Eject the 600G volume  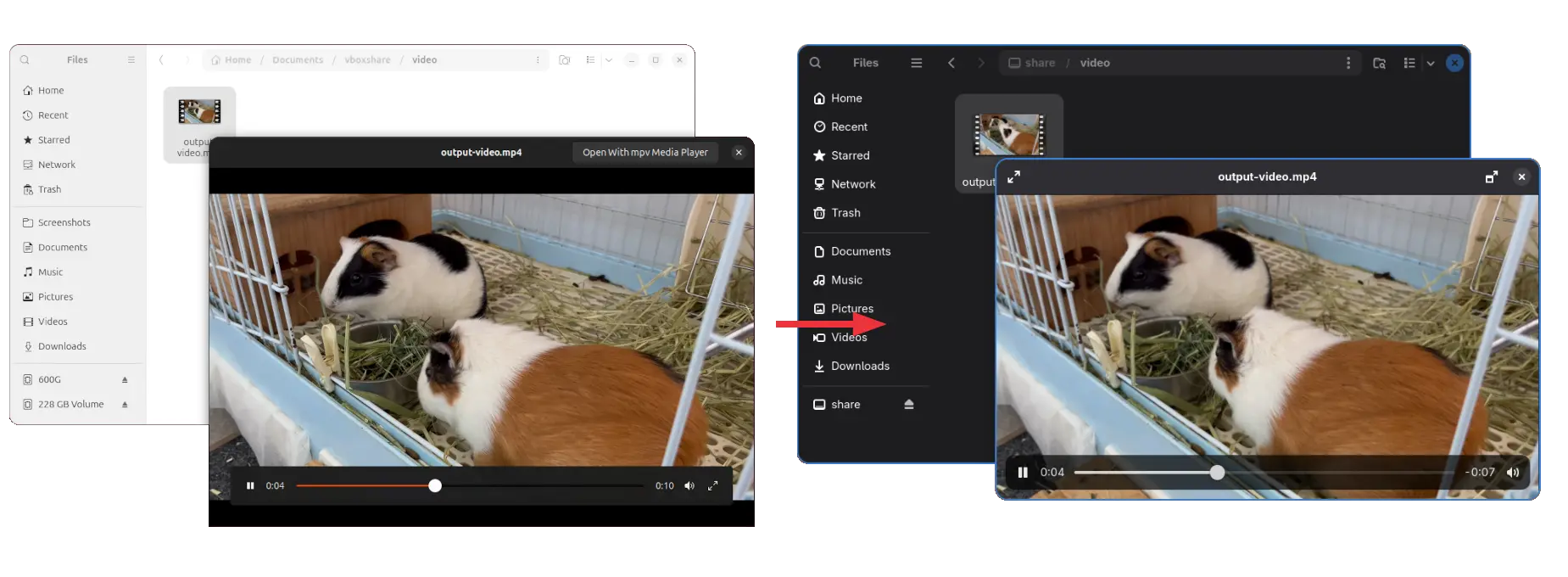click(125, 379)
